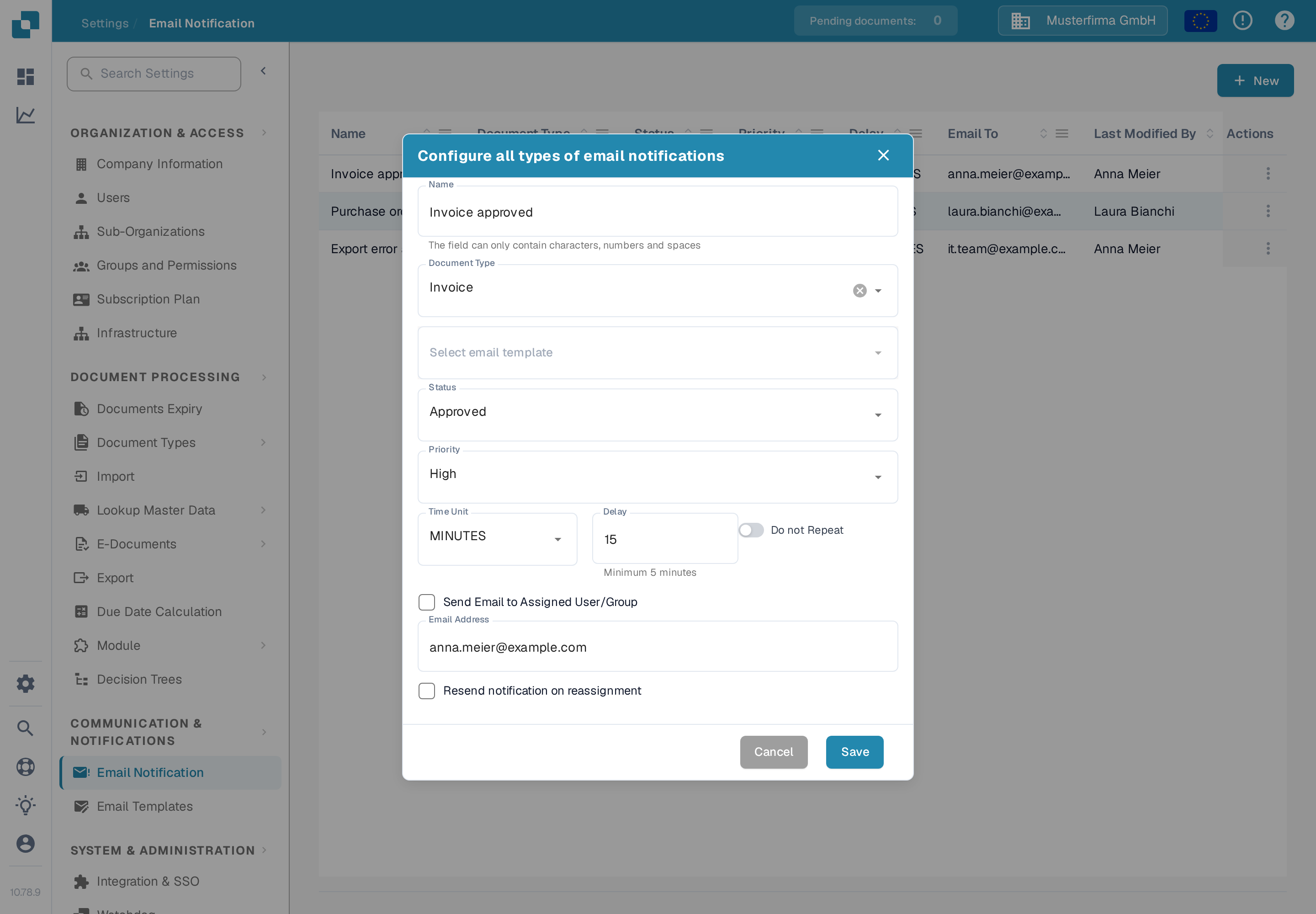Switch language via EU flag icon
This screenshot has width=1316, height=914.
pos(1200,21)
